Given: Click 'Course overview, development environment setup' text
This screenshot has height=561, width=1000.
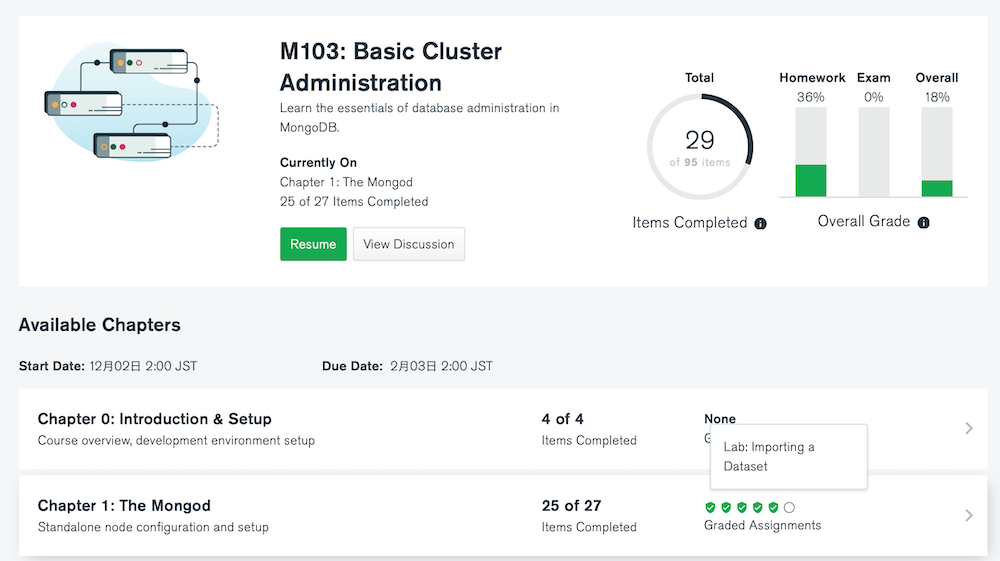Looking at the screenshot, I should click(176, 441).
